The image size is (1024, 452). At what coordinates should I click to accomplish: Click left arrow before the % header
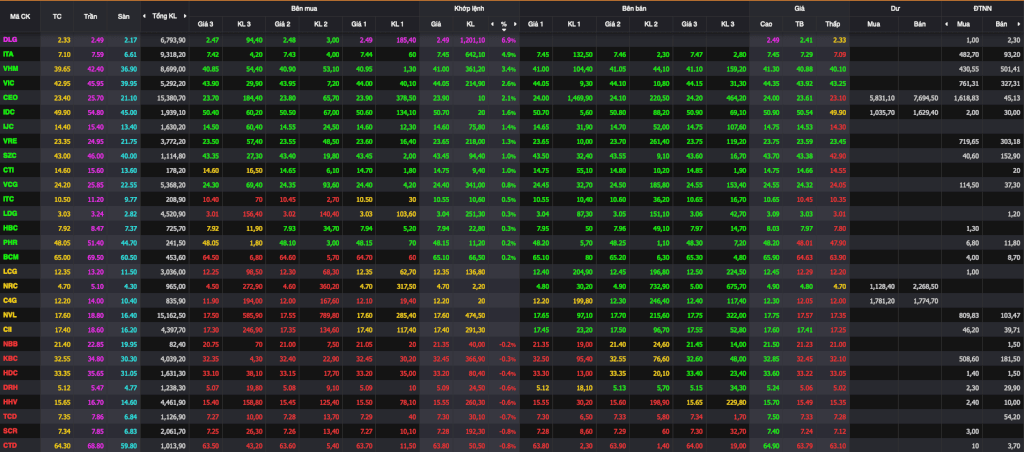coord(492,24)
